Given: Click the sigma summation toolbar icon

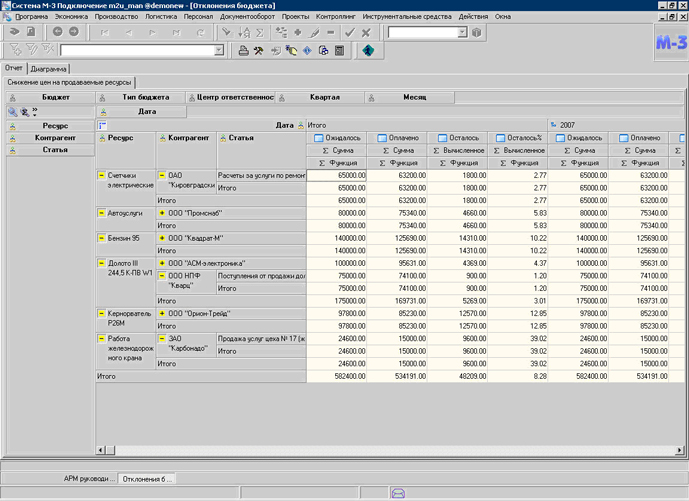Looking at the screenshot, I should [x=260, y=33].
